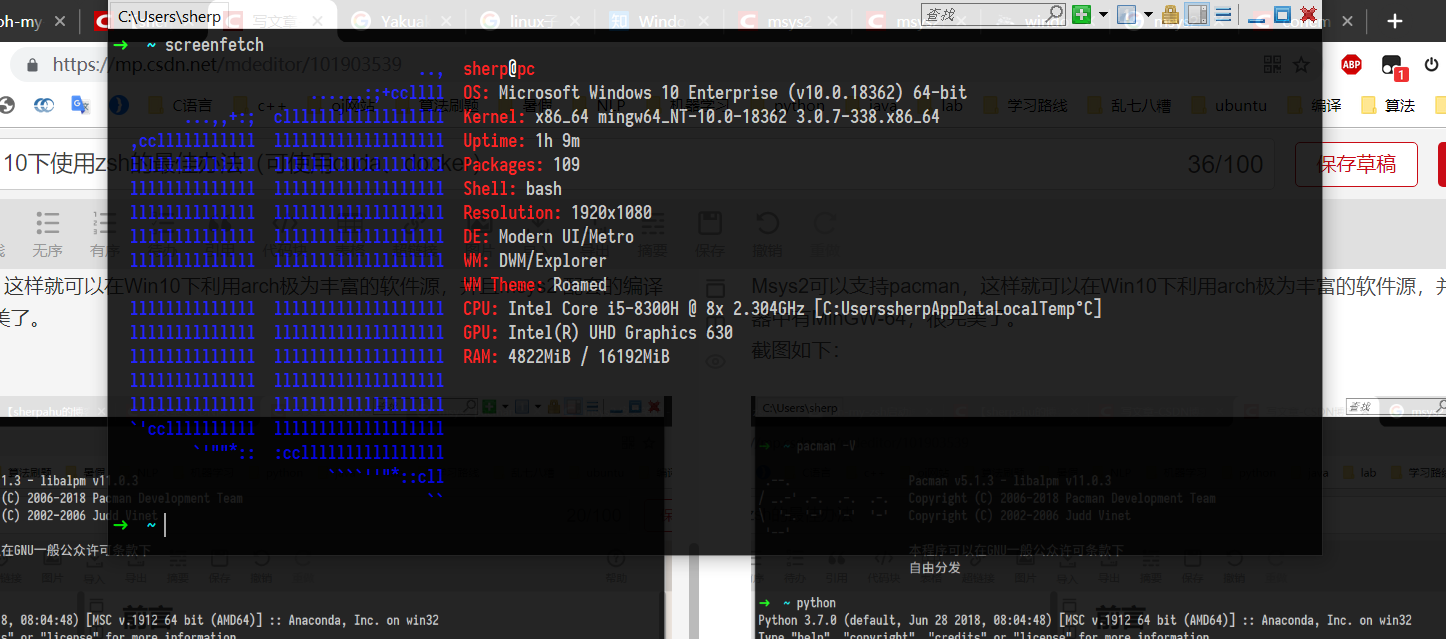Expand the dropdown beside the clipboard extension

pos(1148,15)
